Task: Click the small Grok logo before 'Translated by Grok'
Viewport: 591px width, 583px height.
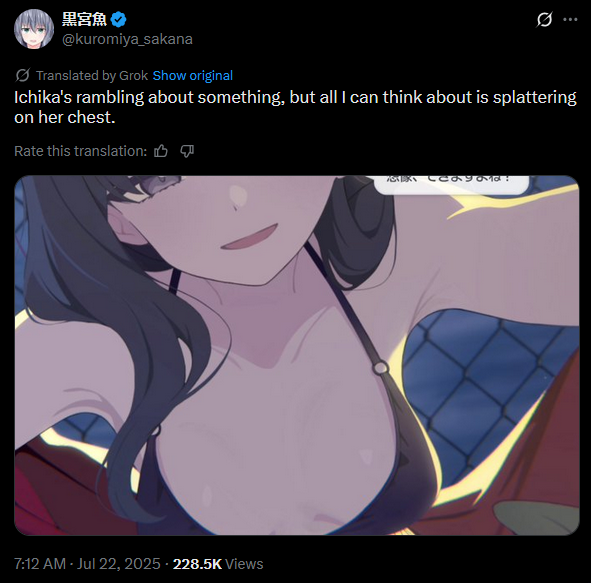Action: 23,75
